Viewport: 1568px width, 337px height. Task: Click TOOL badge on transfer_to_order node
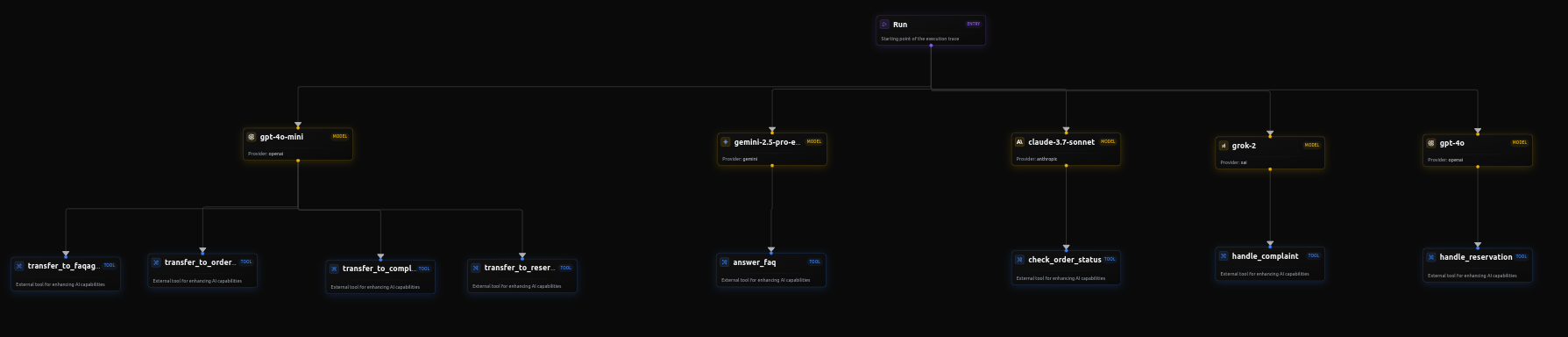click(246, 262)
